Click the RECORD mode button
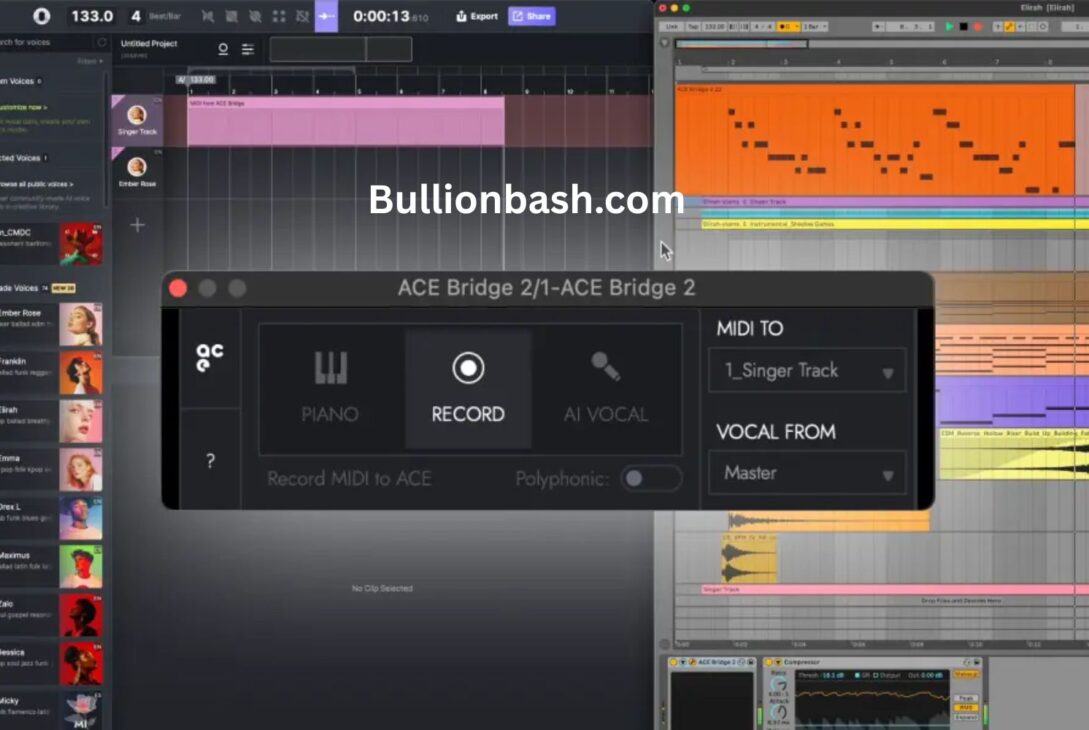Screen dimensions: 1089x730 467,388
